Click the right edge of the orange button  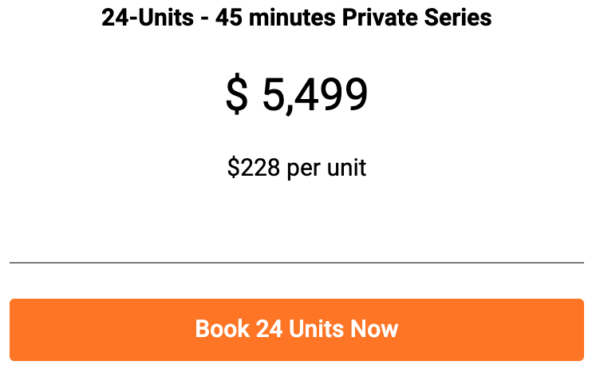(x=580, y=330)
